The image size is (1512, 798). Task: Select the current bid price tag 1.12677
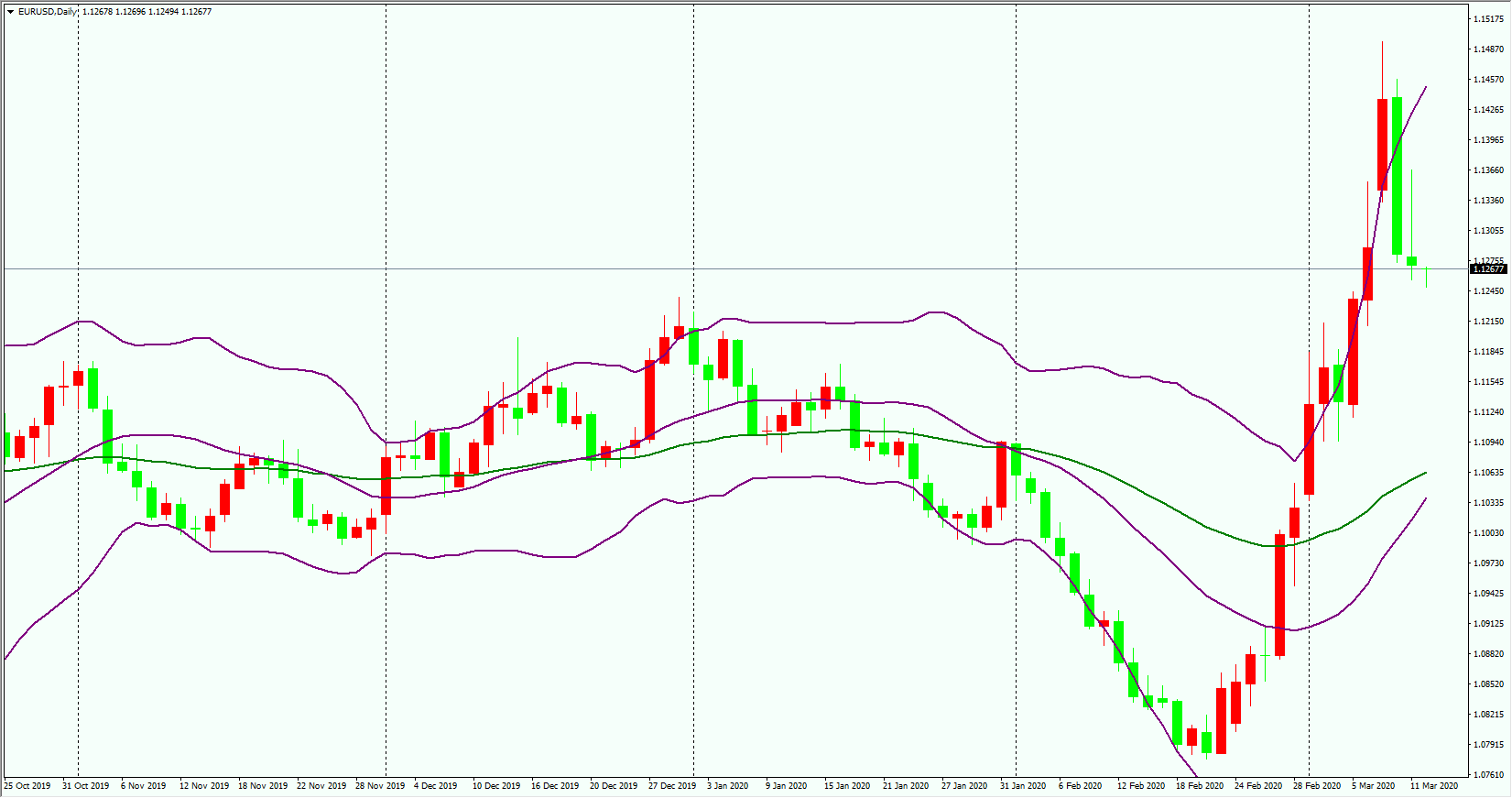click(1488, 269)
